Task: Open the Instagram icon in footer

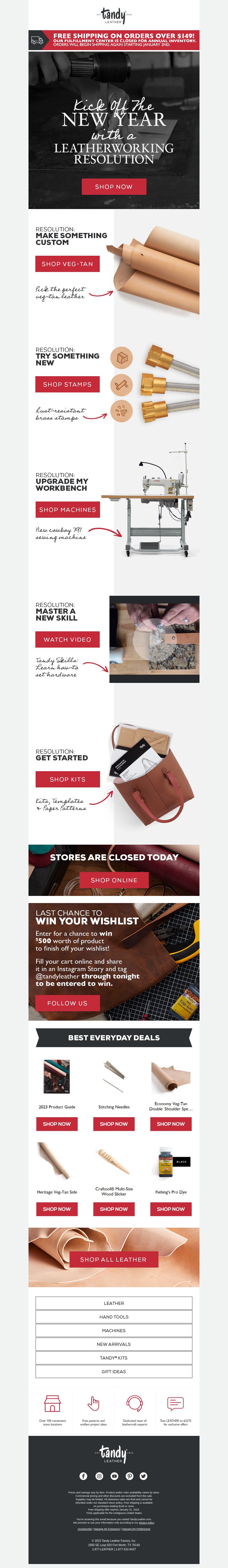Action: (x=99, y=1476)
